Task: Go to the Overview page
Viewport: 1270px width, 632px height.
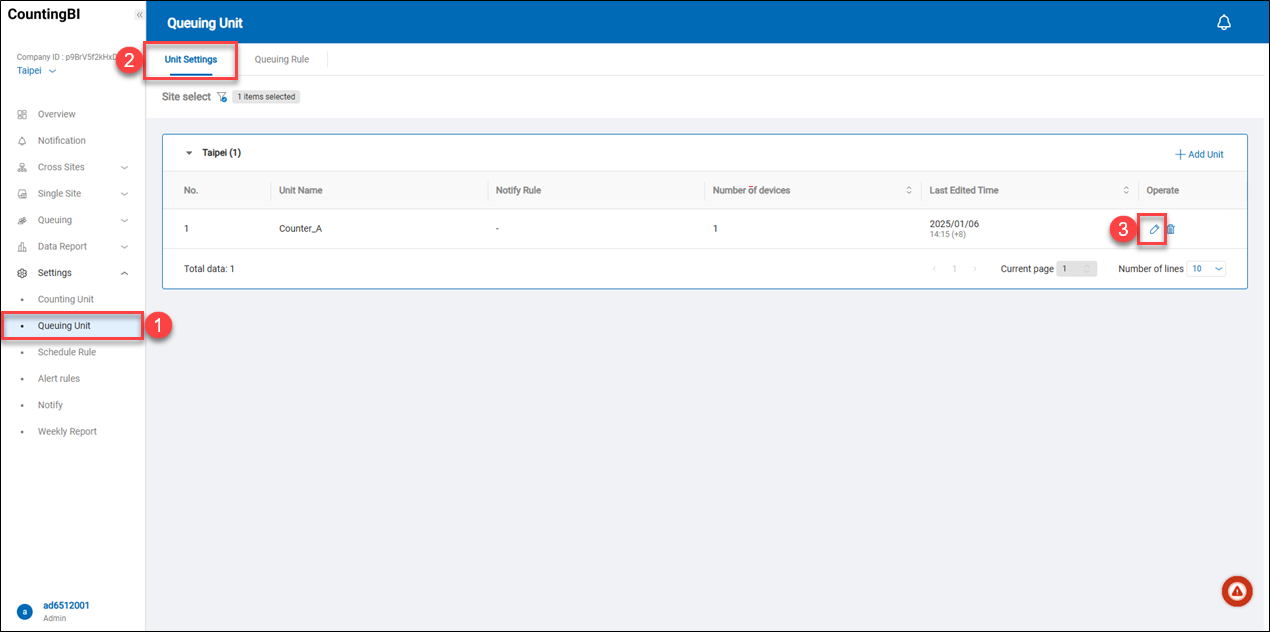Action: tap(56, 114)
